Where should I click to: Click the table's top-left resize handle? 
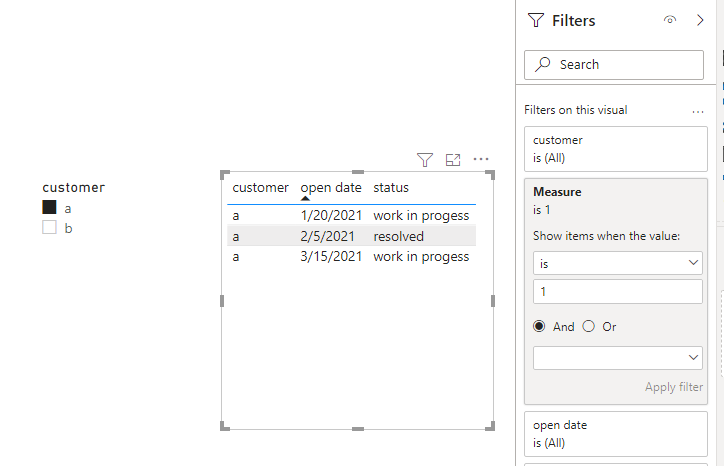click(225, 175)
